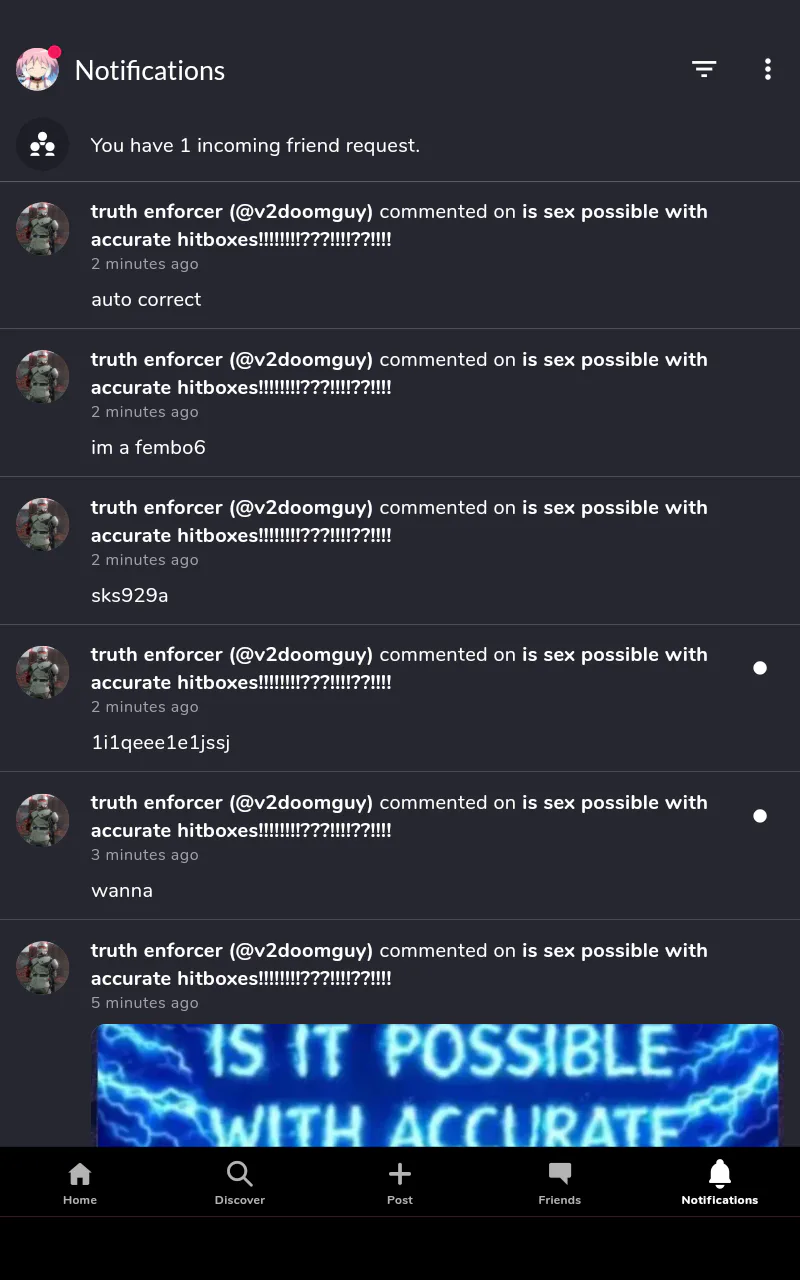Image resolution: width=800 pixels, height=1280 pixels.
Task: Toggle unread dot on "1i1qeee1e1jssj" notification
Action: [760, 668]
